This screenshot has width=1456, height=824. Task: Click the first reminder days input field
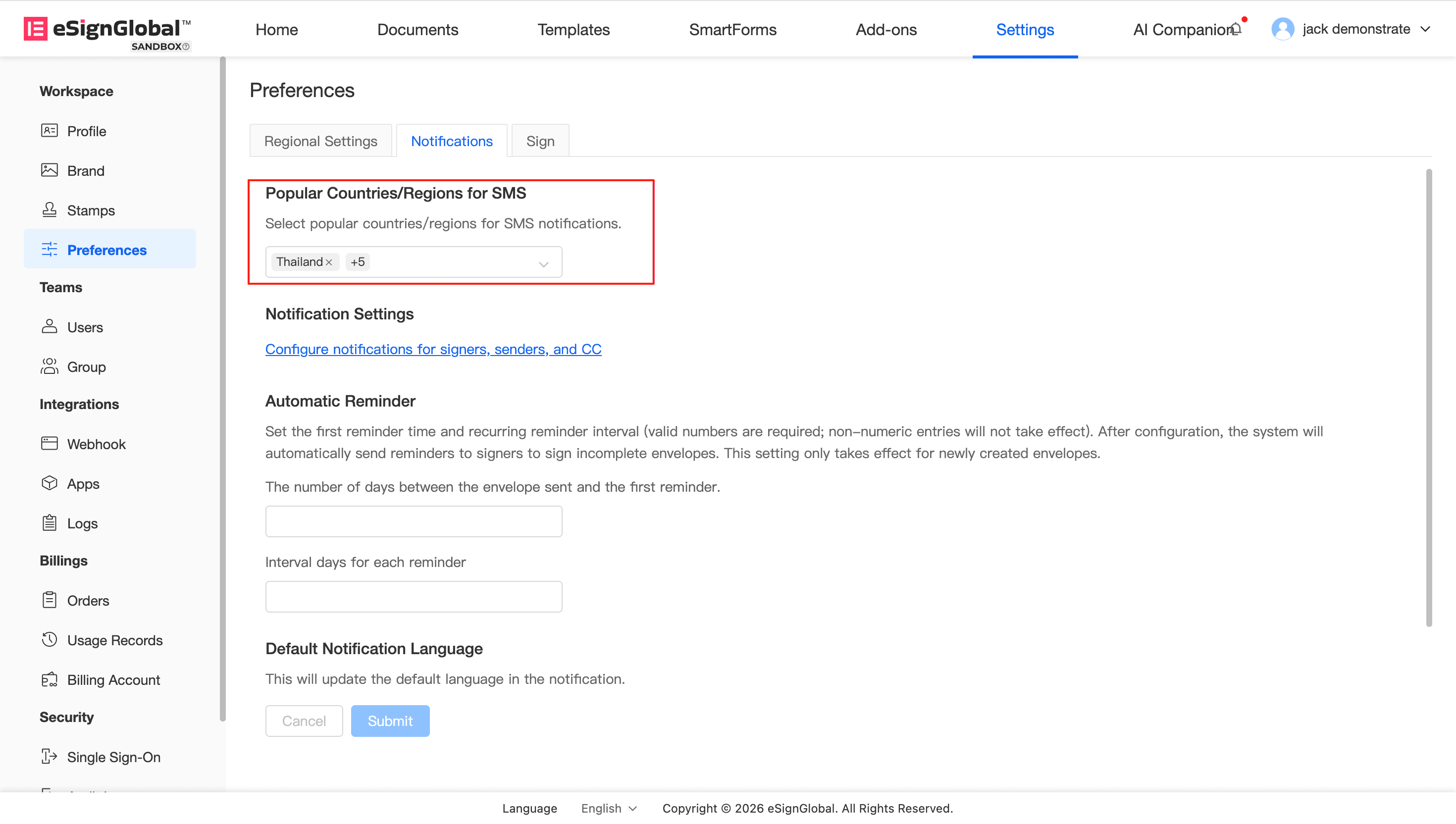pyautogui.click(x=414, y=521)
